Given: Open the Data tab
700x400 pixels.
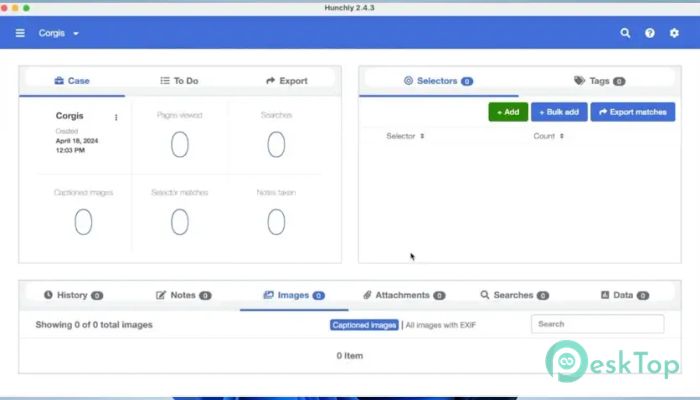Looking at the screenshot, I should pos(625,295).
